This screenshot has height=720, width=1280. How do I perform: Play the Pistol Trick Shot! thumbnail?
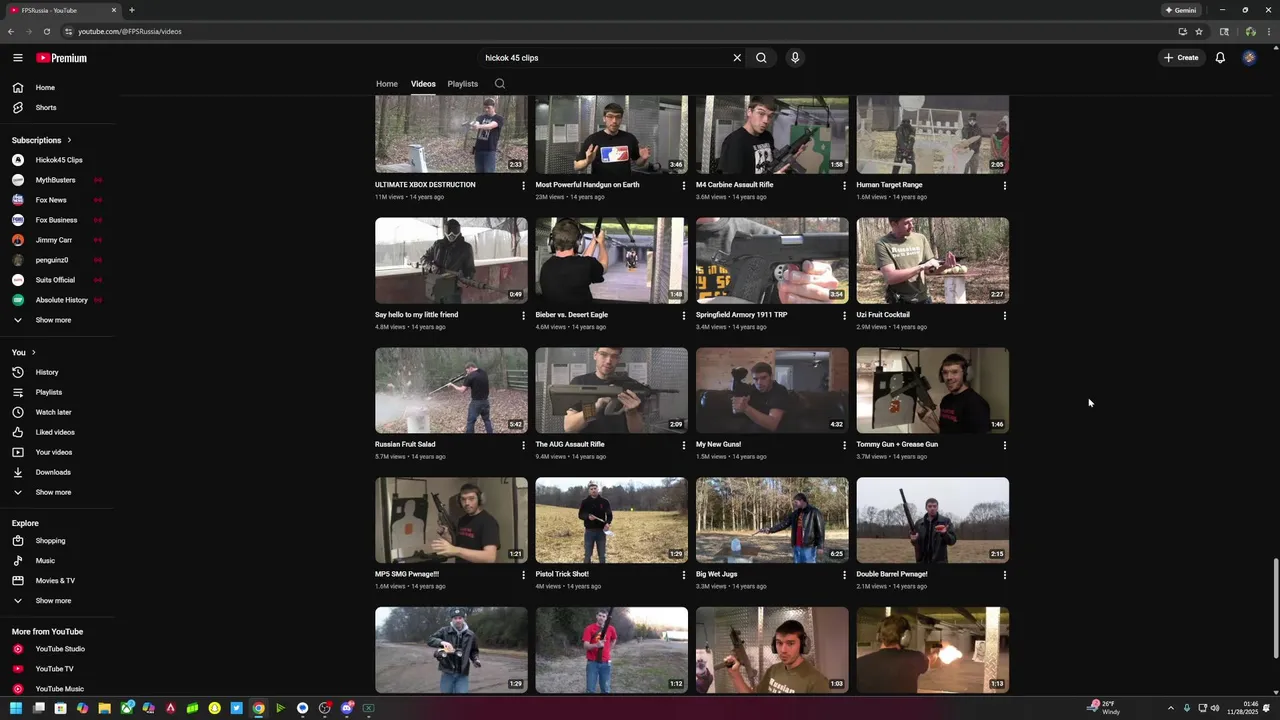[612, 521]
